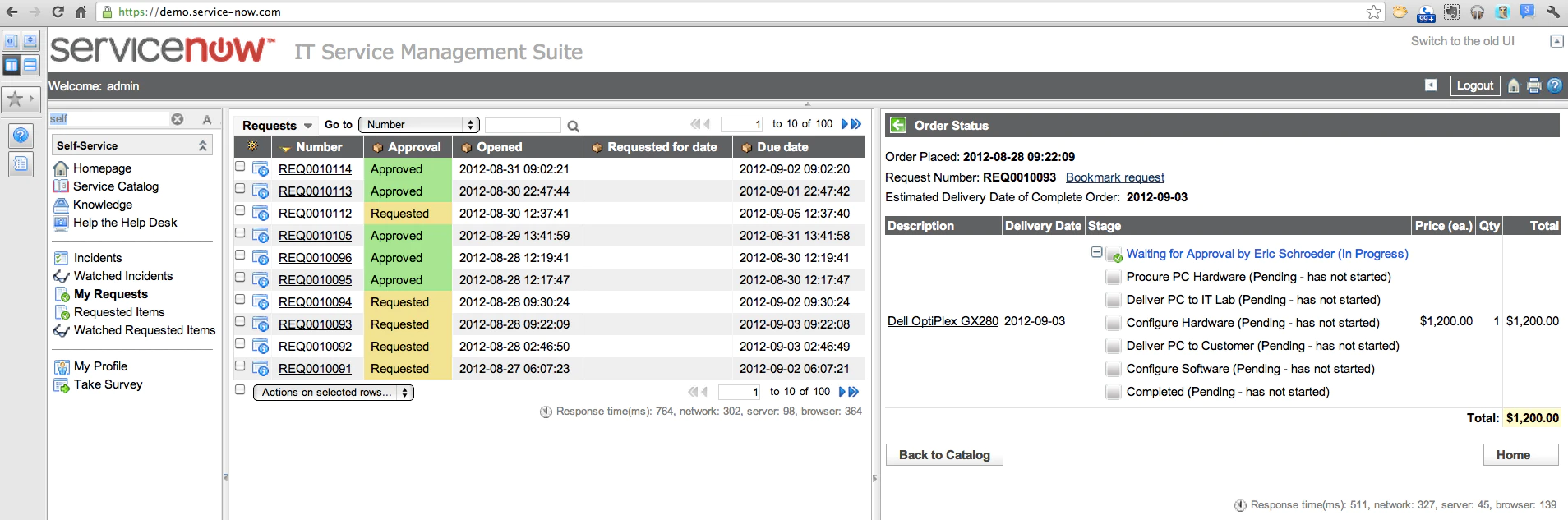Image resolution: width=1568 pixels, height=520 pixels.
Task: Toggle the select-all checkbox beside the Actions dropdown
Action: click(x=240, y=390)
